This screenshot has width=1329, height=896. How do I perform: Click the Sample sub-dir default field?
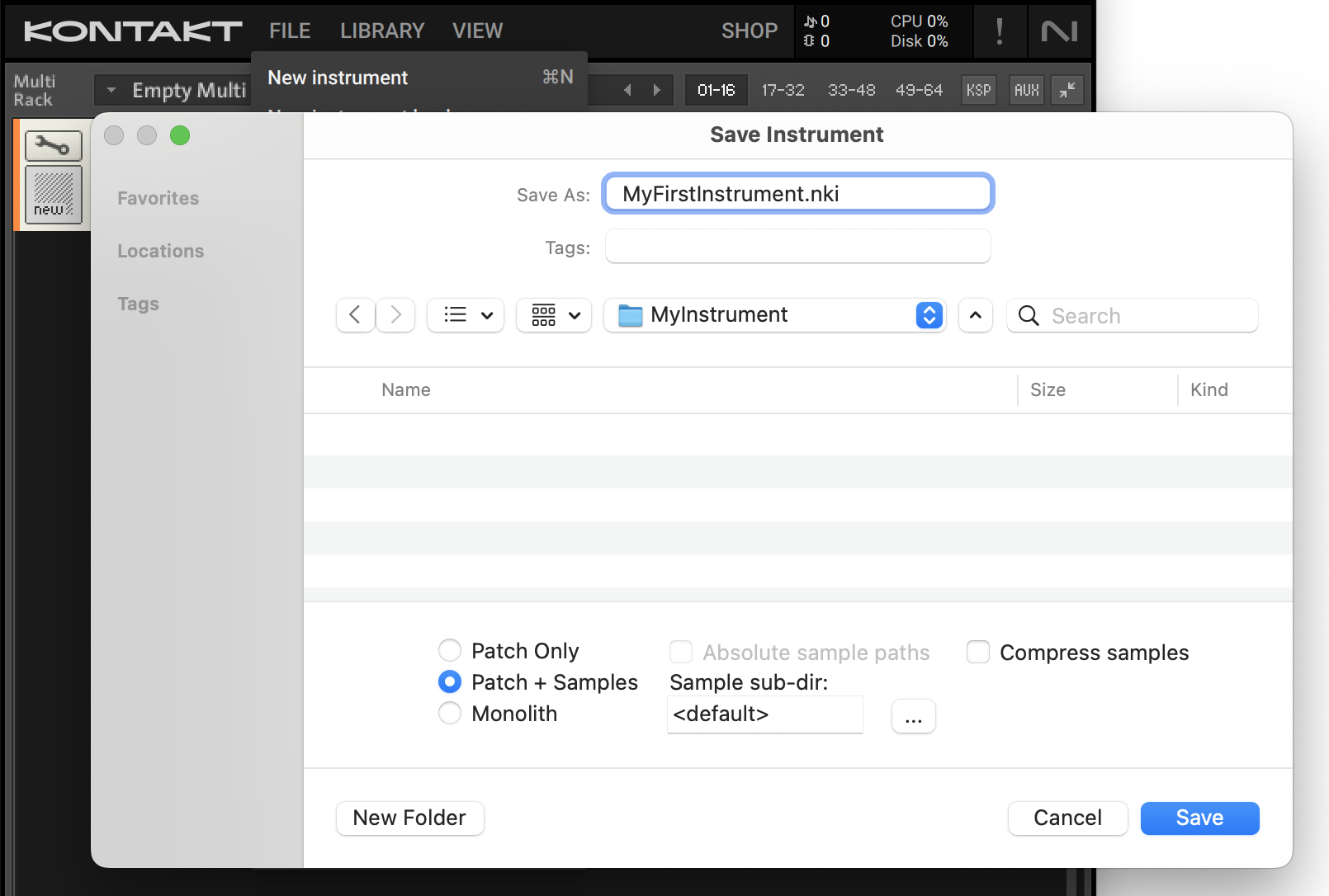pos(764,714)
